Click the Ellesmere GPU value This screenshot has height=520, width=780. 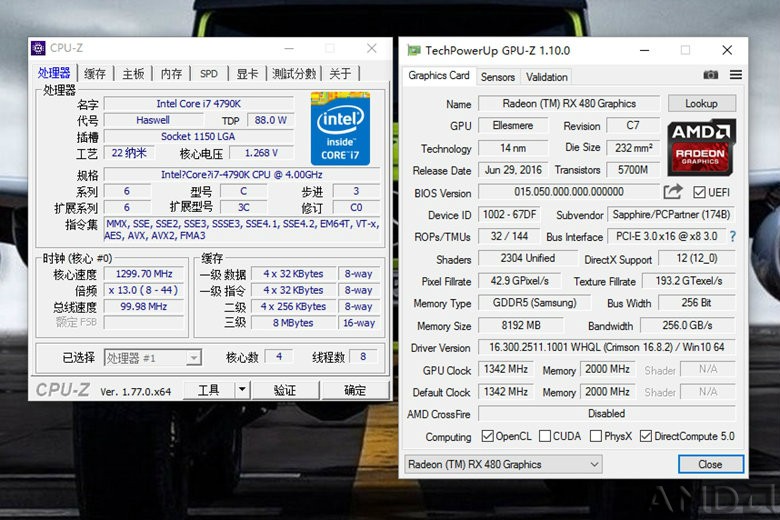tap(513, 125)
